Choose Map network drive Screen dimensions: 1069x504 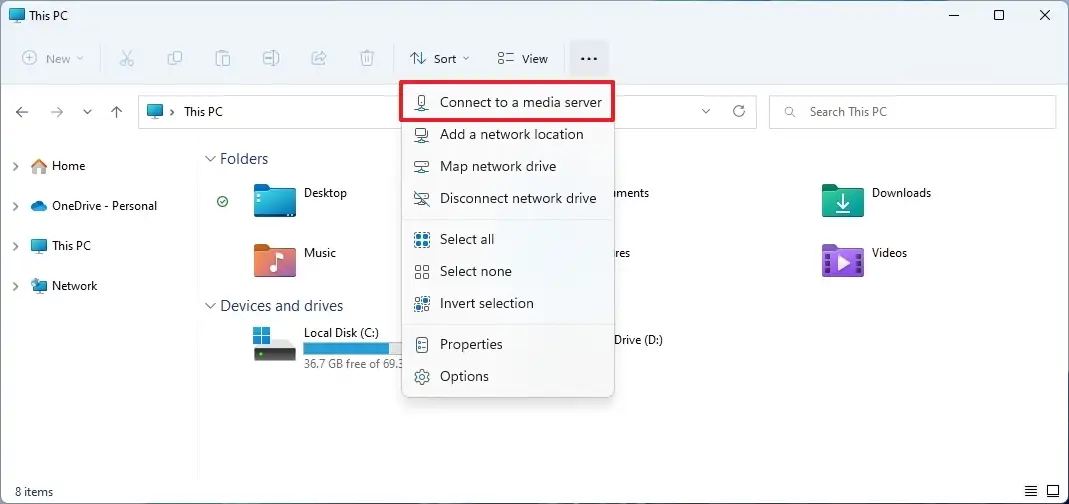(497, 166)
